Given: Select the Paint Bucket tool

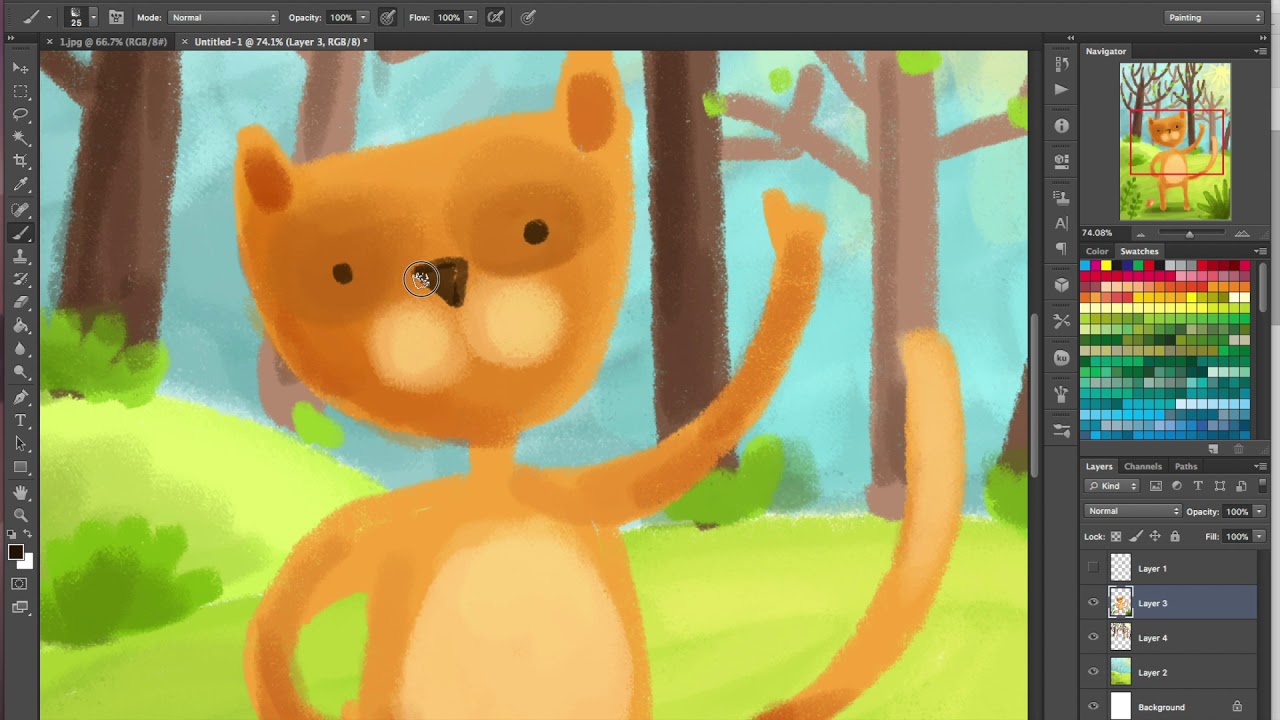Looking at the screenshot, I should point(20,326).
